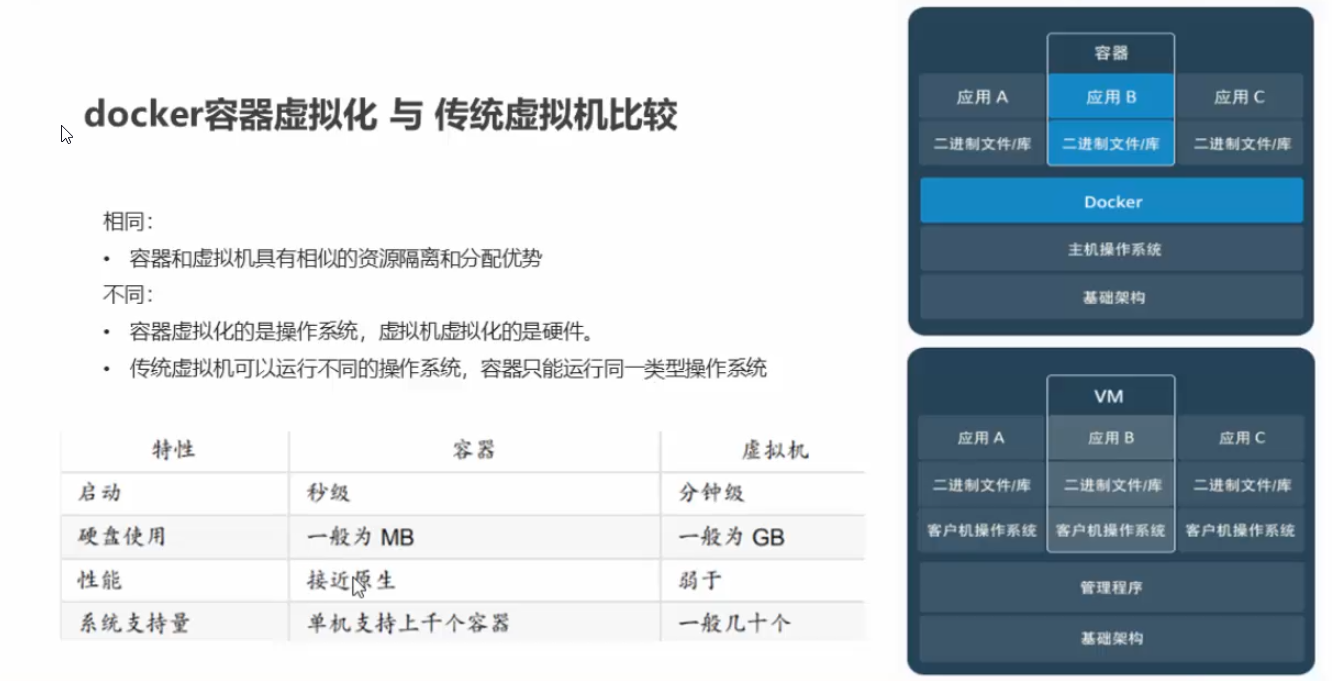Viewport: 1332px width, 681px height.
Task: Select the '秒级' table cell
Action: tap(329, 493)
